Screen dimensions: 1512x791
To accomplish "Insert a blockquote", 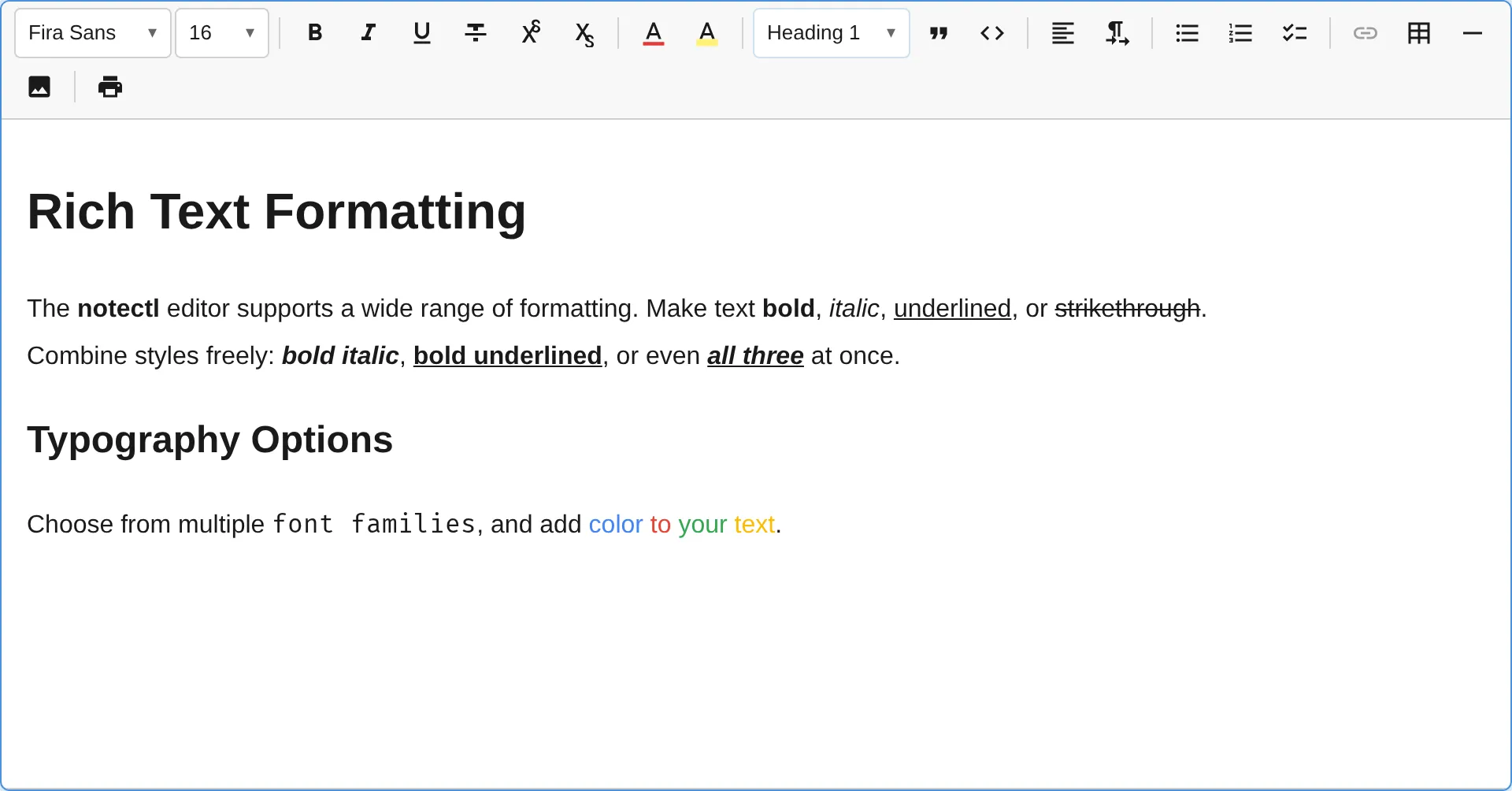I will point(938,33).
